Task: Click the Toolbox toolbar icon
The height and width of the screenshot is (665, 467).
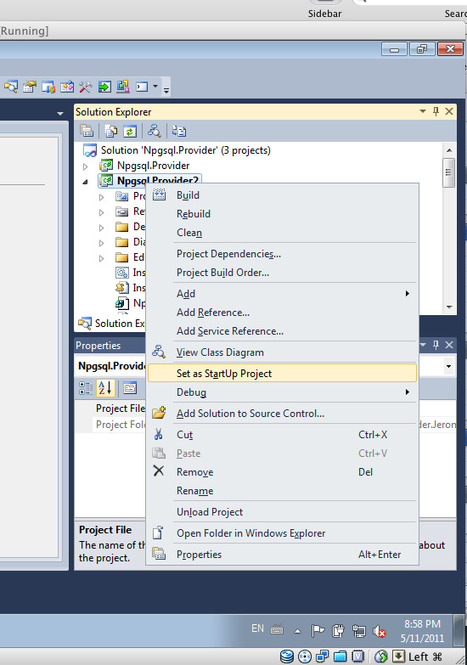Action: (x=67, y=87)
